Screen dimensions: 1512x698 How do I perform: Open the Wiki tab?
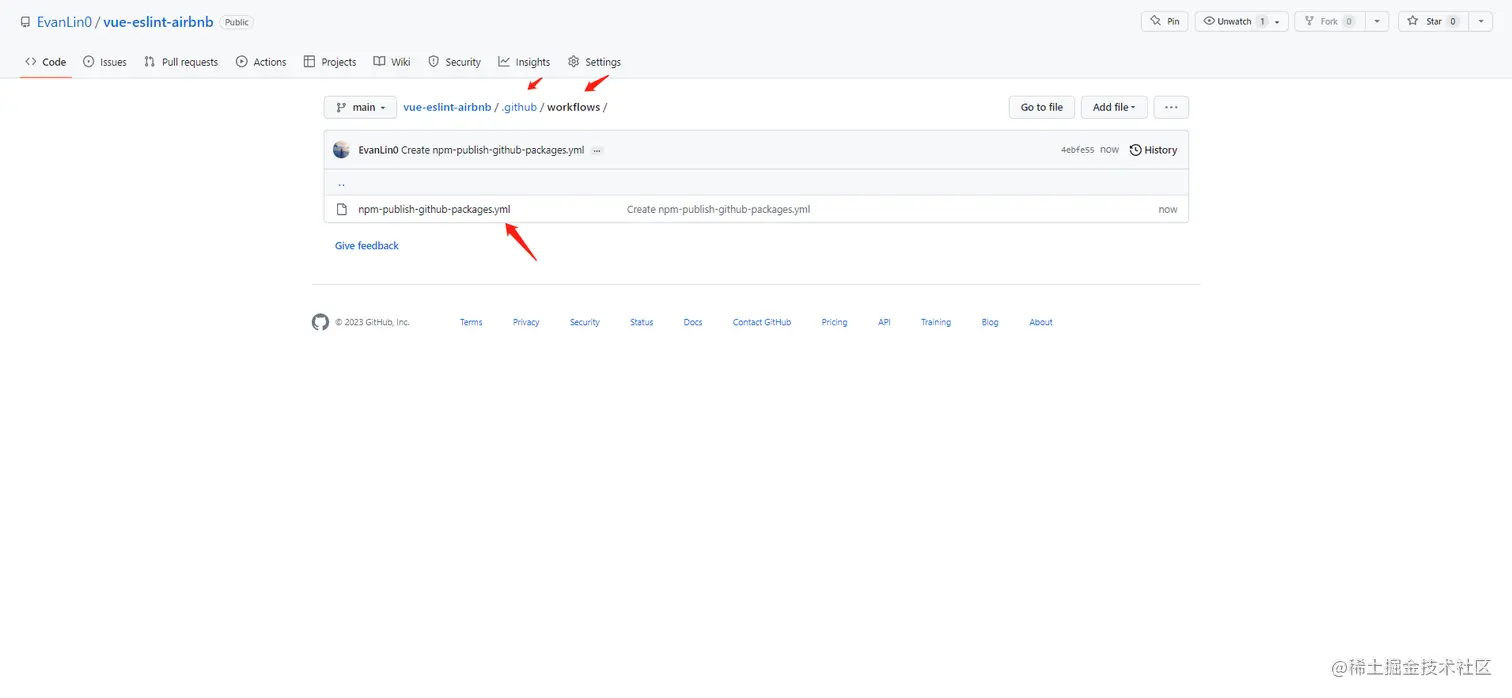(x=392, y=62)
